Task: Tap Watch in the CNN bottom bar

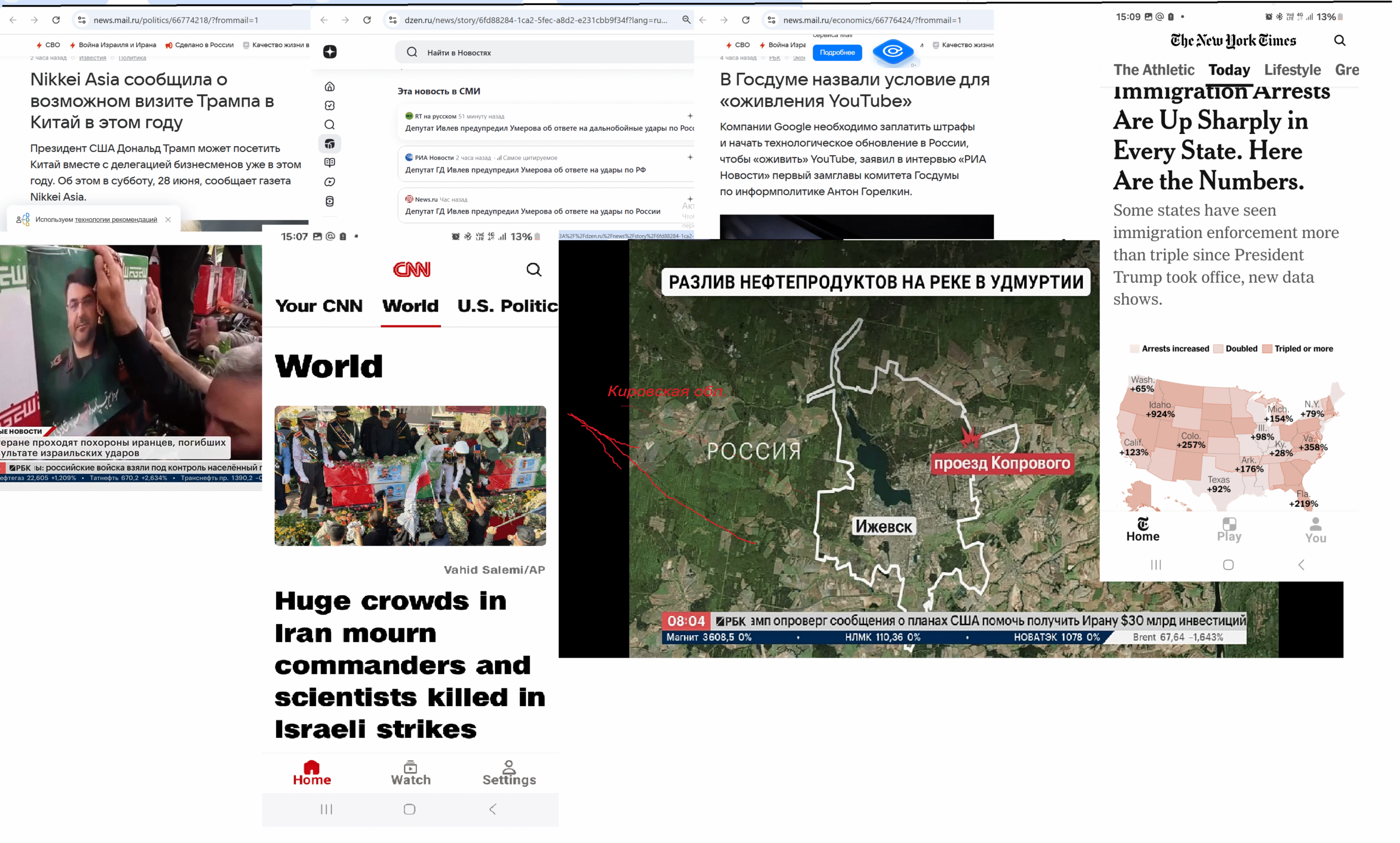Action: tap(411, 772)
